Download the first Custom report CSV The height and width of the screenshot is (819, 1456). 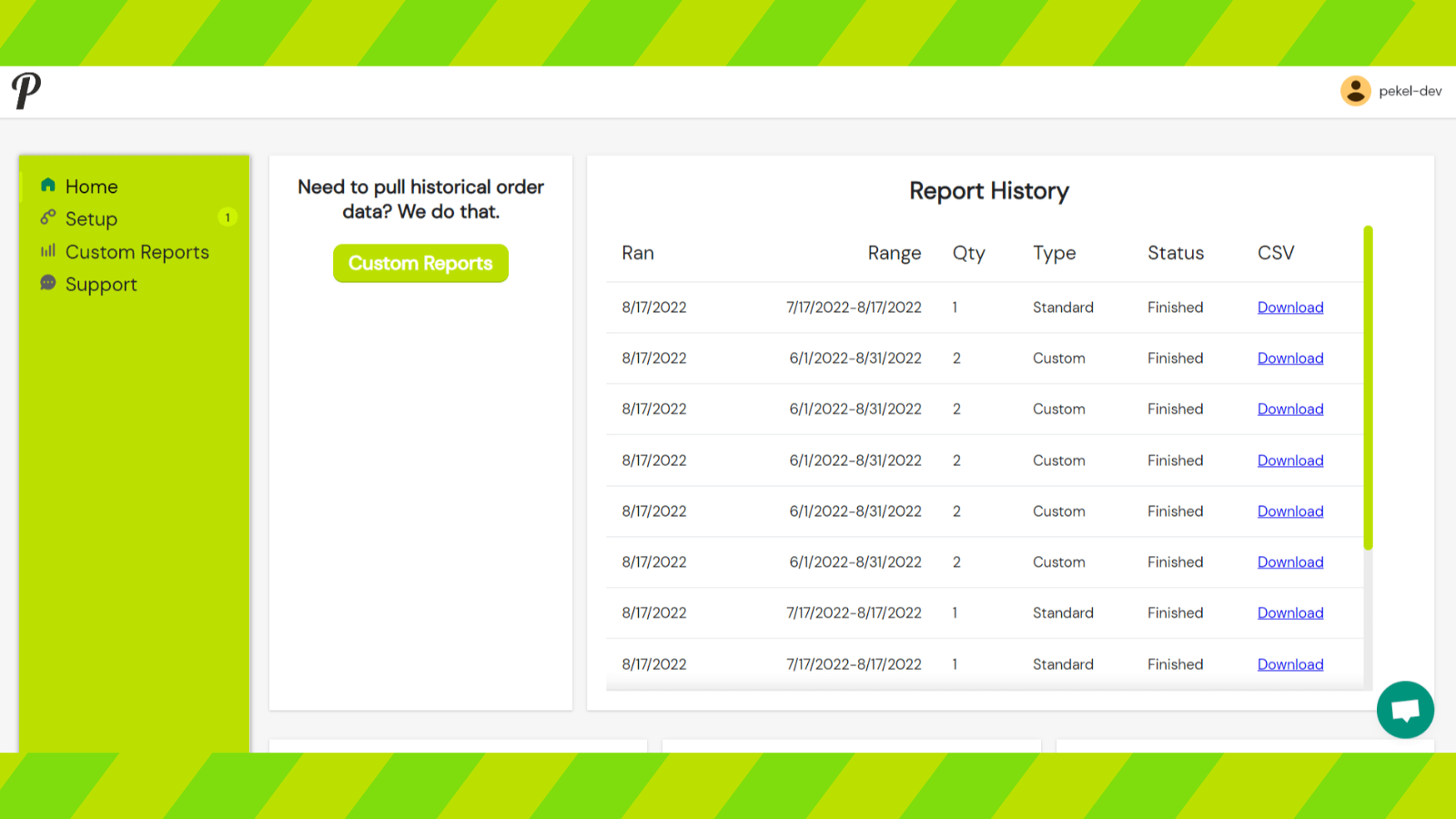1290,359
